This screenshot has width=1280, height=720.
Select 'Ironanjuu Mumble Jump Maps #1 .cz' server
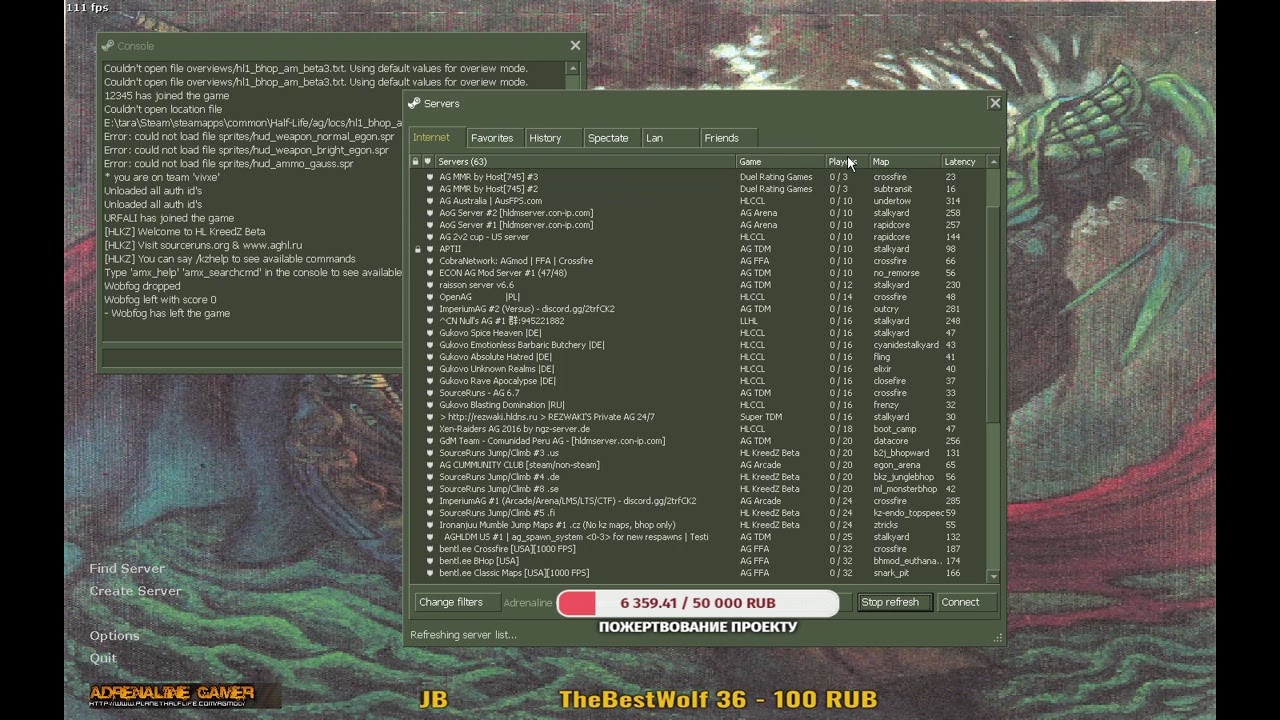pyautogui.click(x=700, y=525)
